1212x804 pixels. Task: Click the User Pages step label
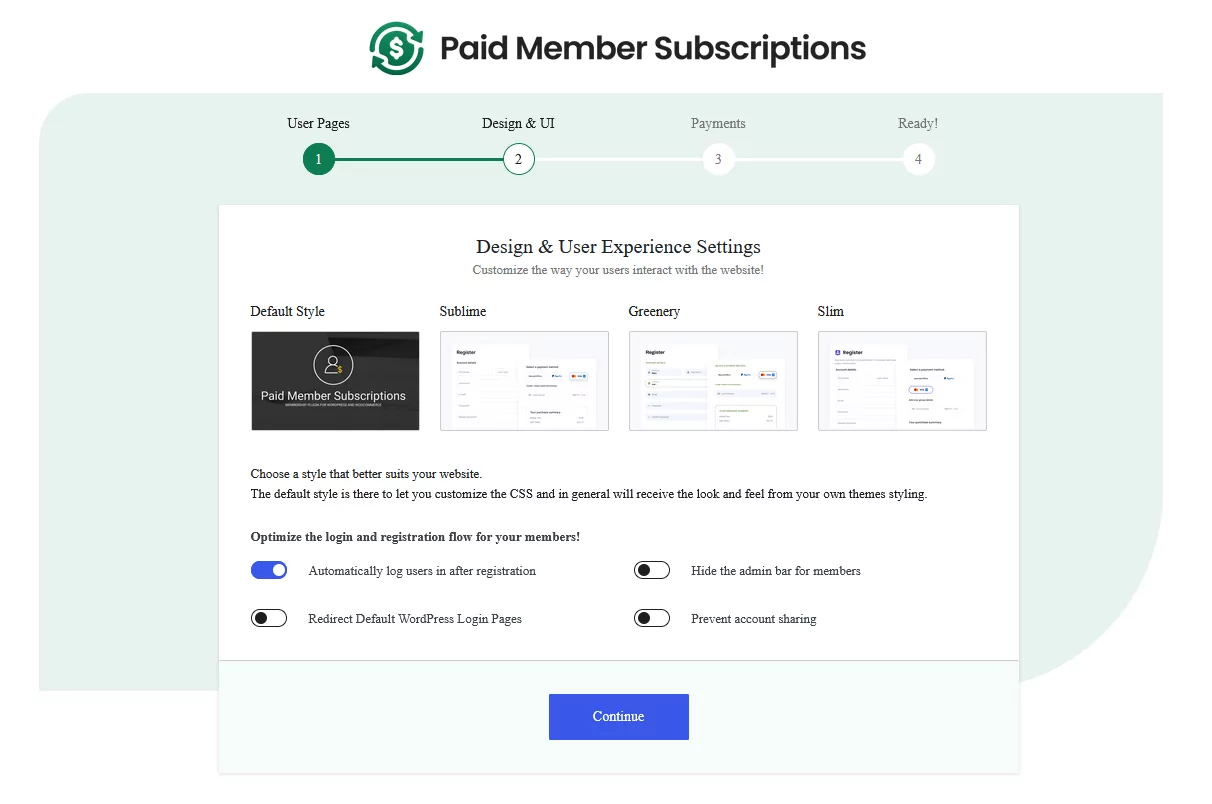pyautogui.click(x=319, y=124)
